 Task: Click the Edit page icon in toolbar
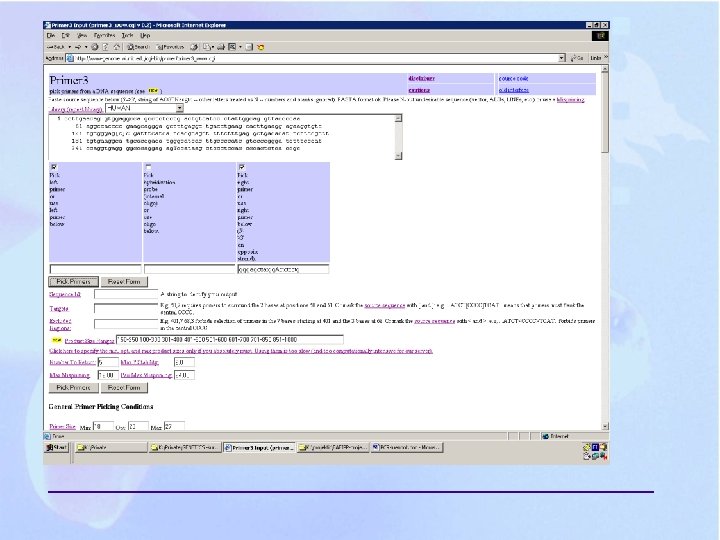[232, 47]
